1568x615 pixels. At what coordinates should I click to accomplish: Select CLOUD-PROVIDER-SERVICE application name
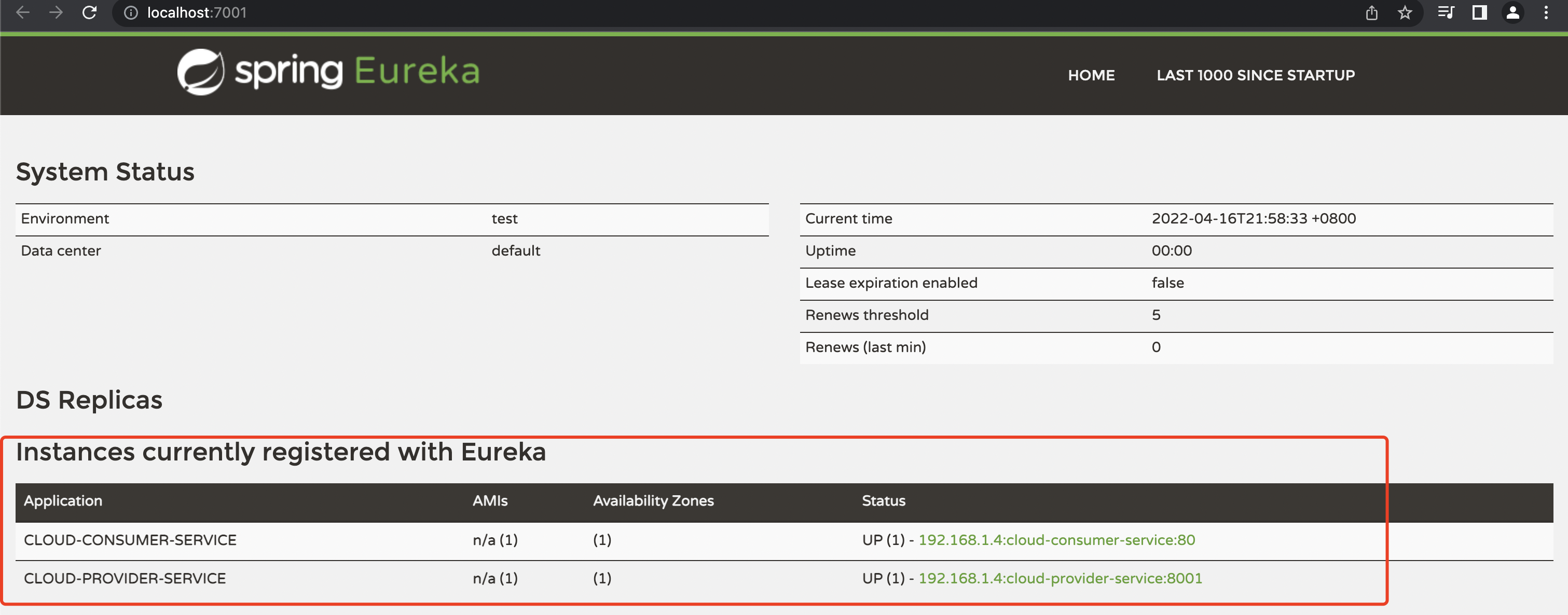125,578
